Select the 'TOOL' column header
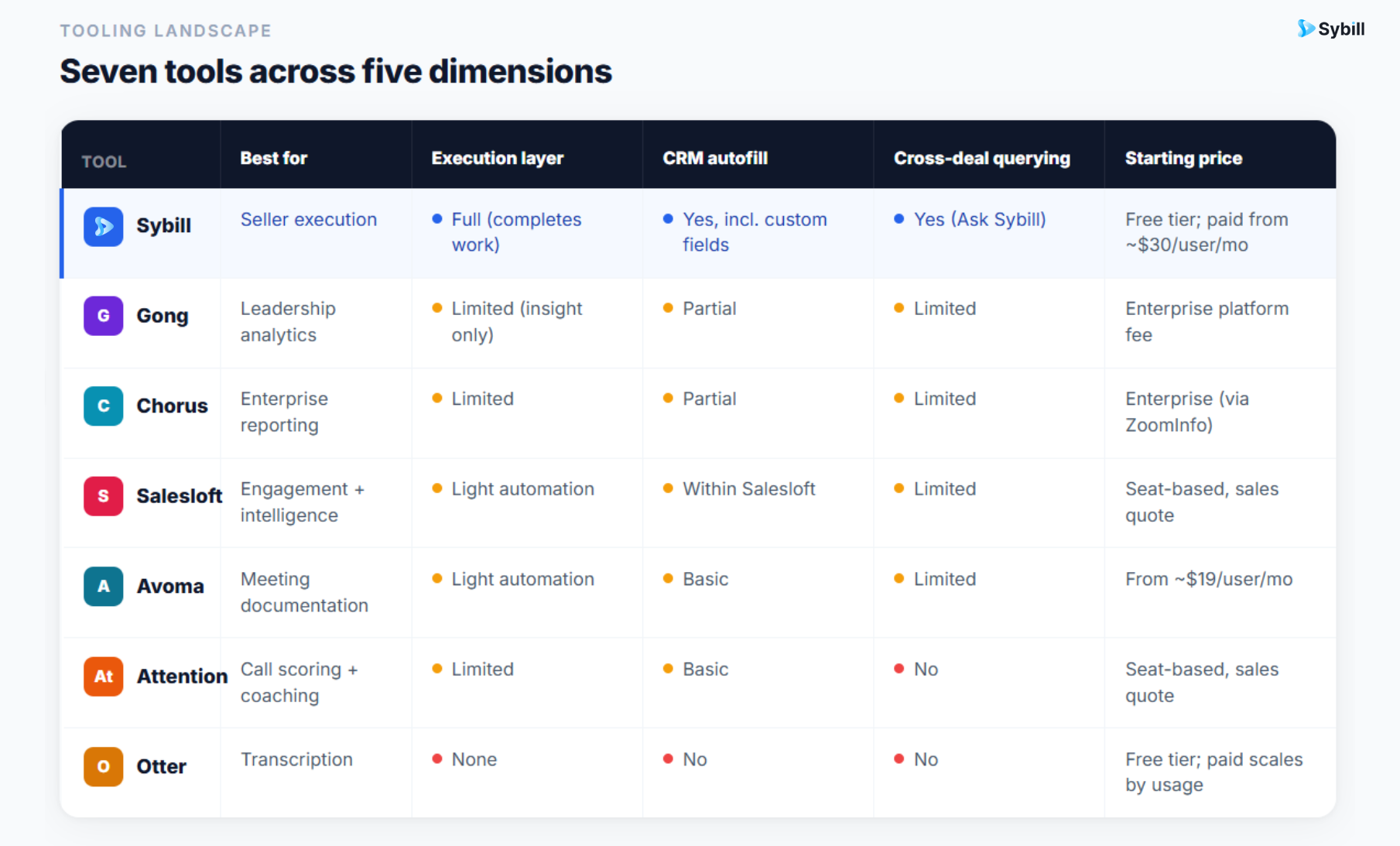The width and height of the screenshot is (1400, 846). click(x=104, y=162)
